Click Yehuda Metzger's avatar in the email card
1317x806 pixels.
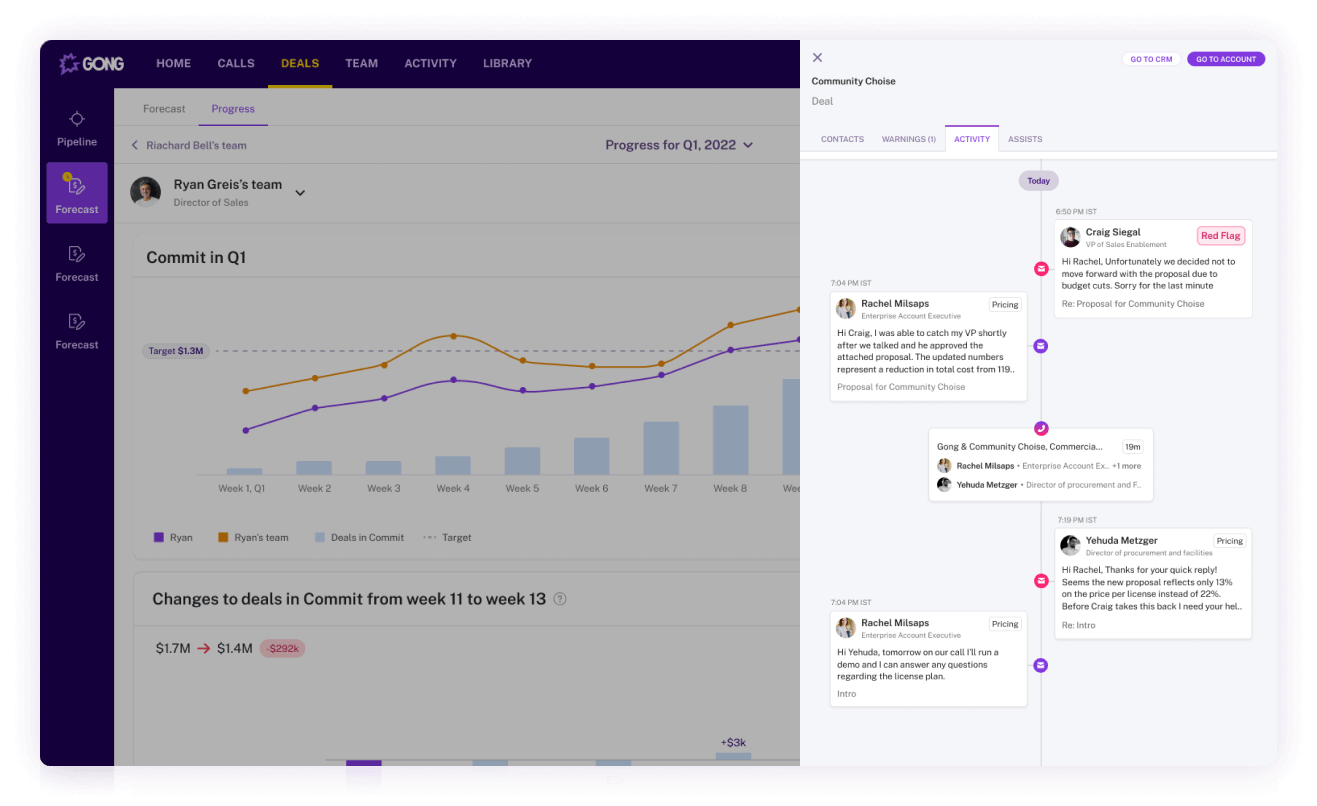pos(1070,545)
